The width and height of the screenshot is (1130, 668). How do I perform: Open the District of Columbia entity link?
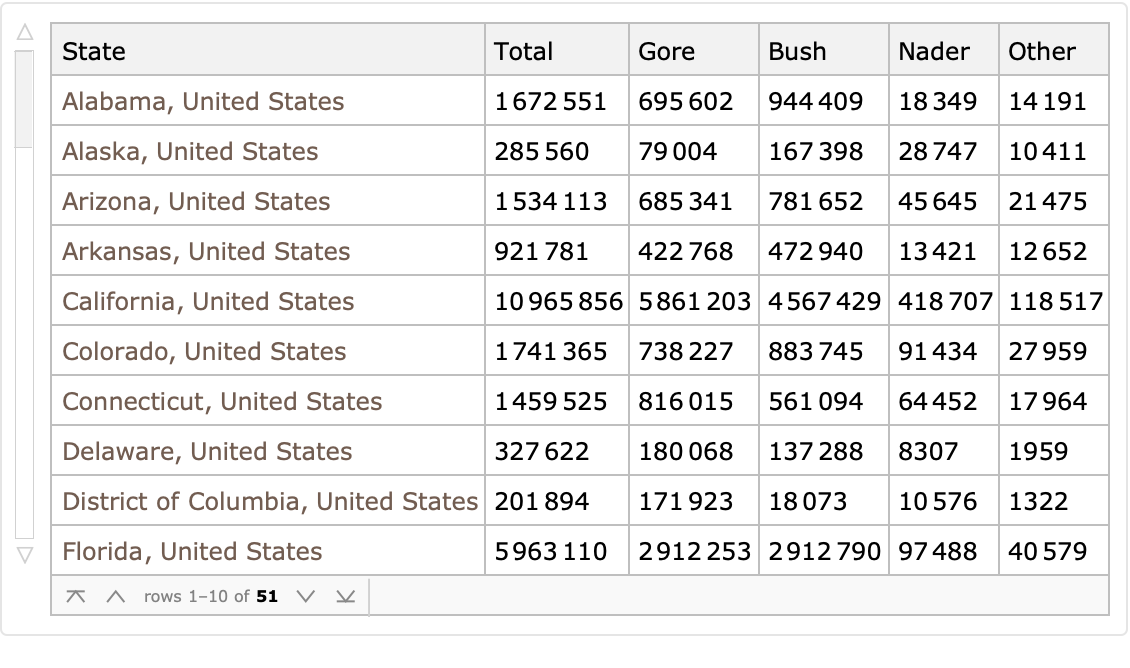pyautogui.click(x=270, y=501)
